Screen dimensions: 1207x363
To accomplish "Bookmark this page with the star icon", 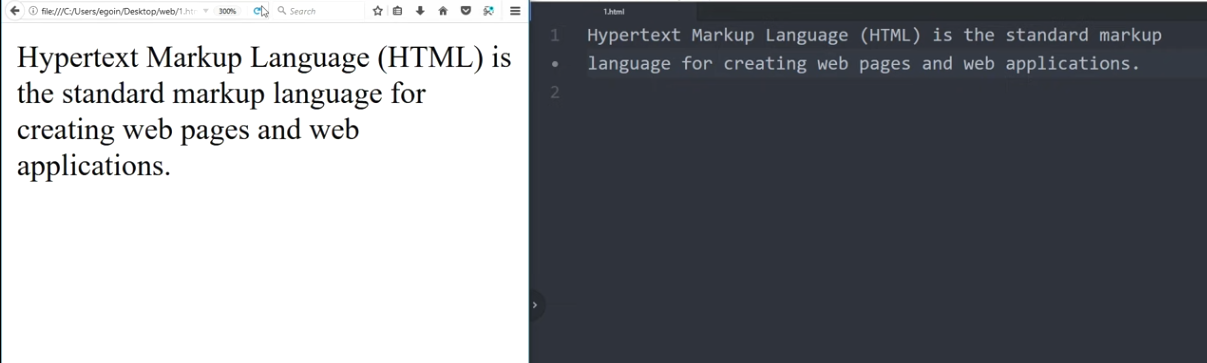I will tap(378, 11).
